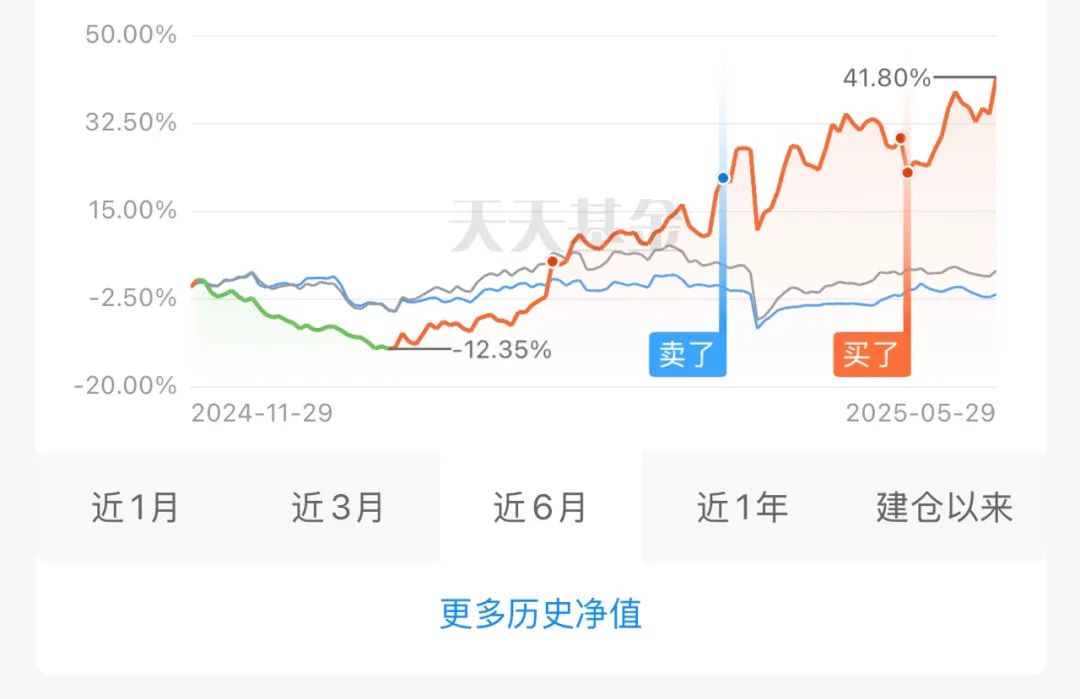
Task: Click the 50.00% y-axis label
Action: [131, 35]
